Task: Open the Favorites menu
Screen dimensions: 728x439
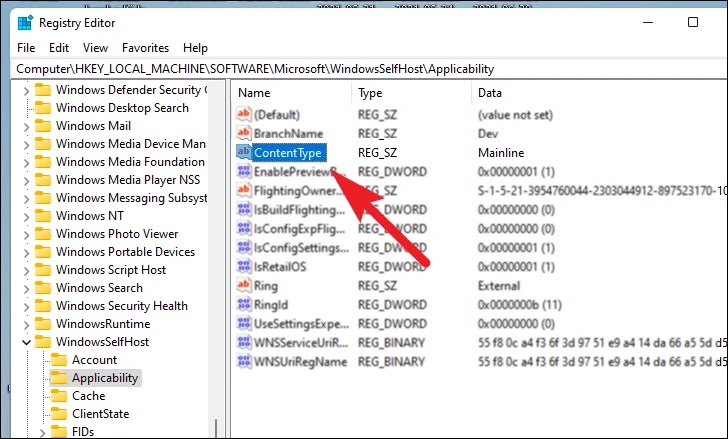Action: pos(145,48)
